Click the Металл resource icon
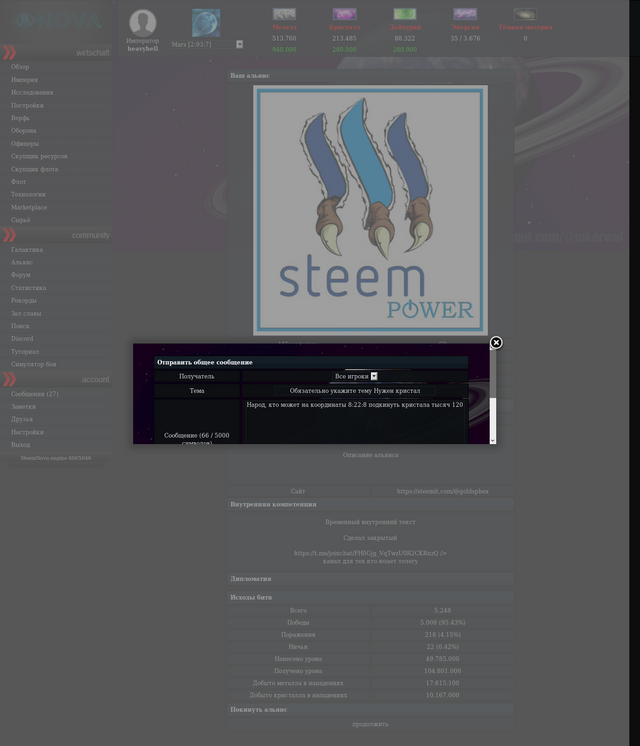This screenshot has width=640, height=746. [284, 14]
